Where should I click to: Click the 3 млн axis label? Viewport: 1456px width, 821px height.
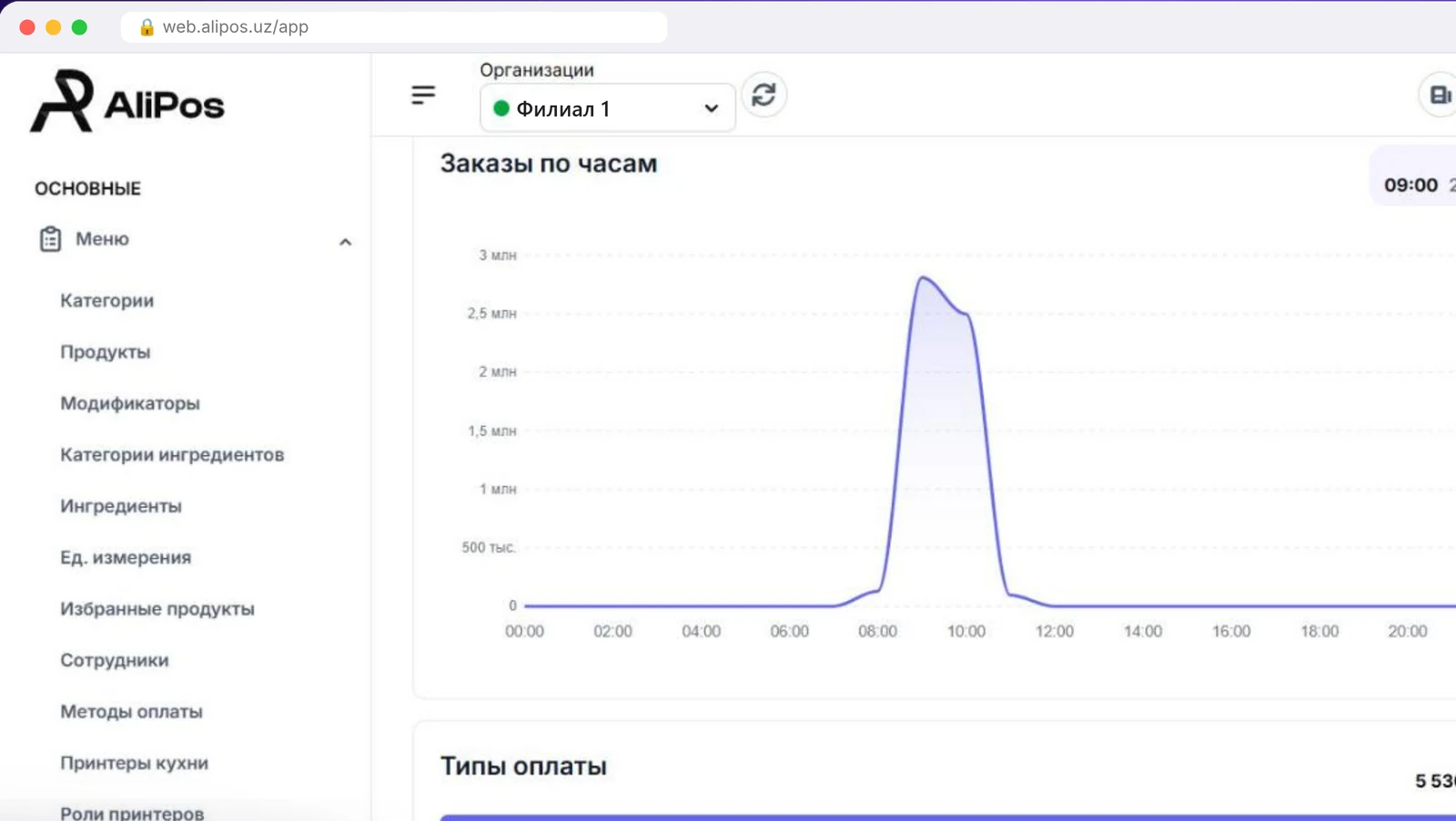(x=498, y=256)
